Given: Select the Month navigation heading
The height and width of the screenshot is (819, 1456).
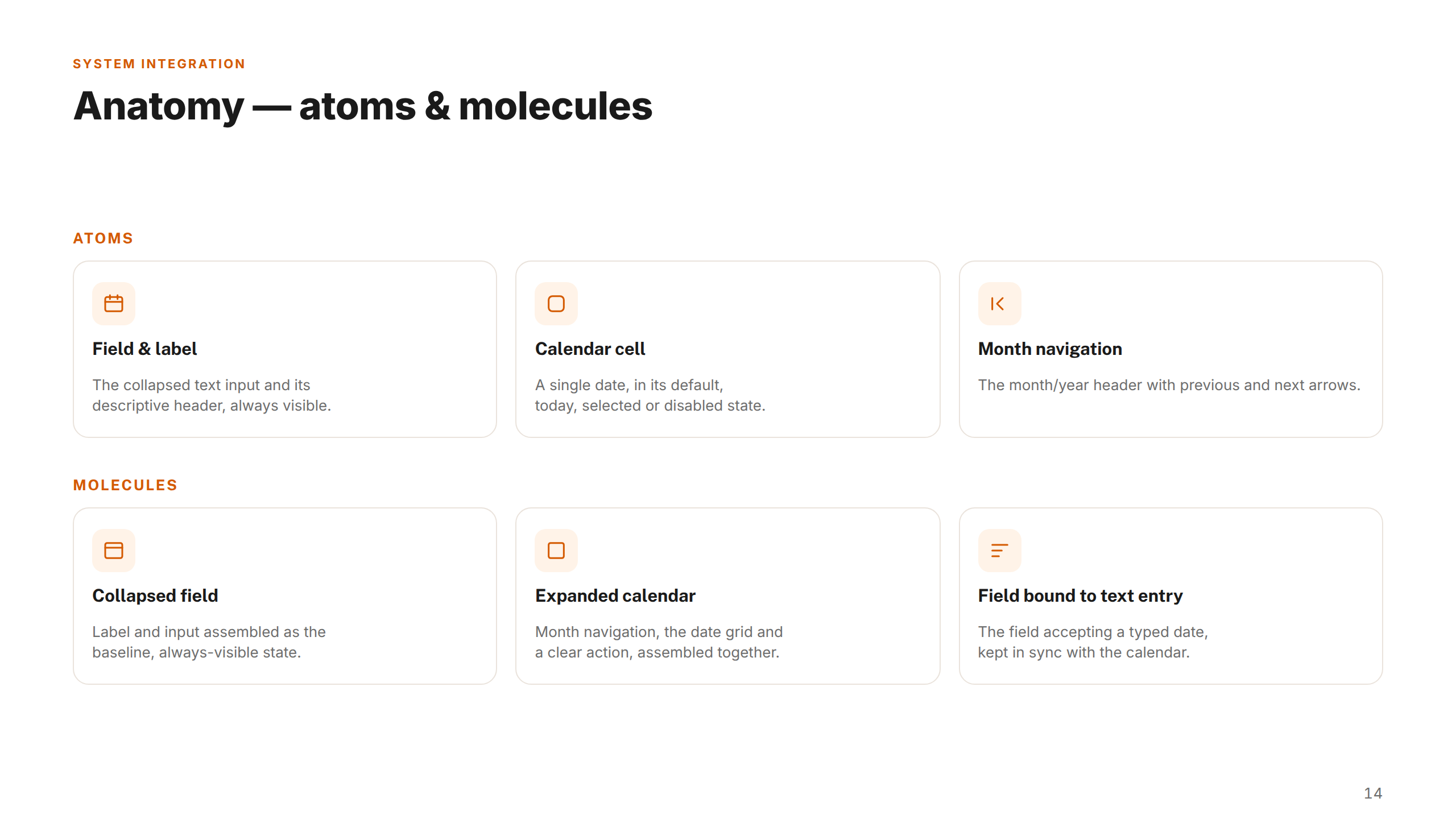Looking at the screenshot, I should [1050, 349].
